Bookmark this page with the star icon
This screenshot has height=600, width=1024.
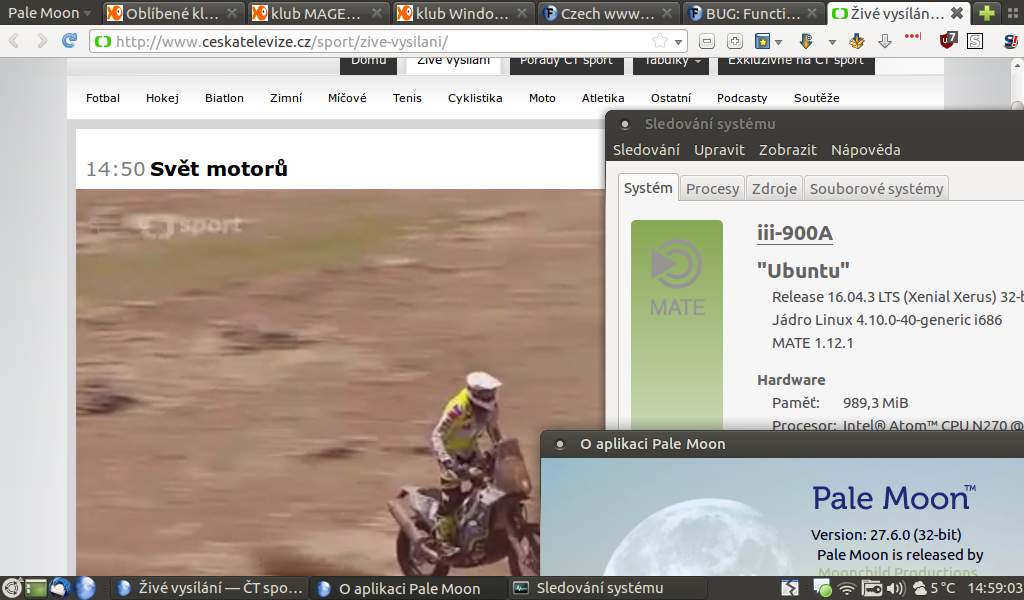[x=660, y=41]
